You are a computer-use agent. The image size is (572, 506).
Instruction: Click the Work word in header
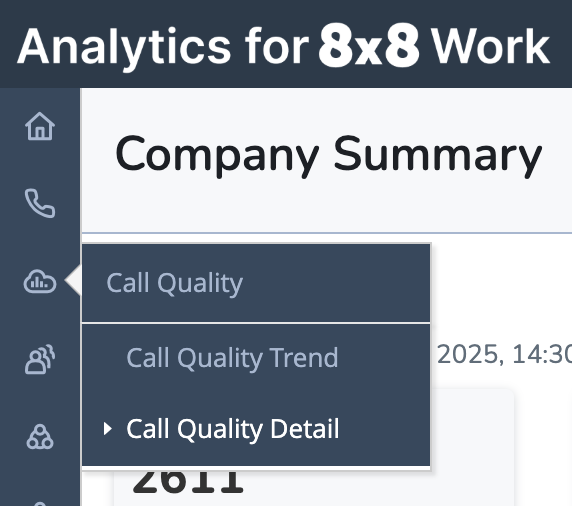click(491, 47)
